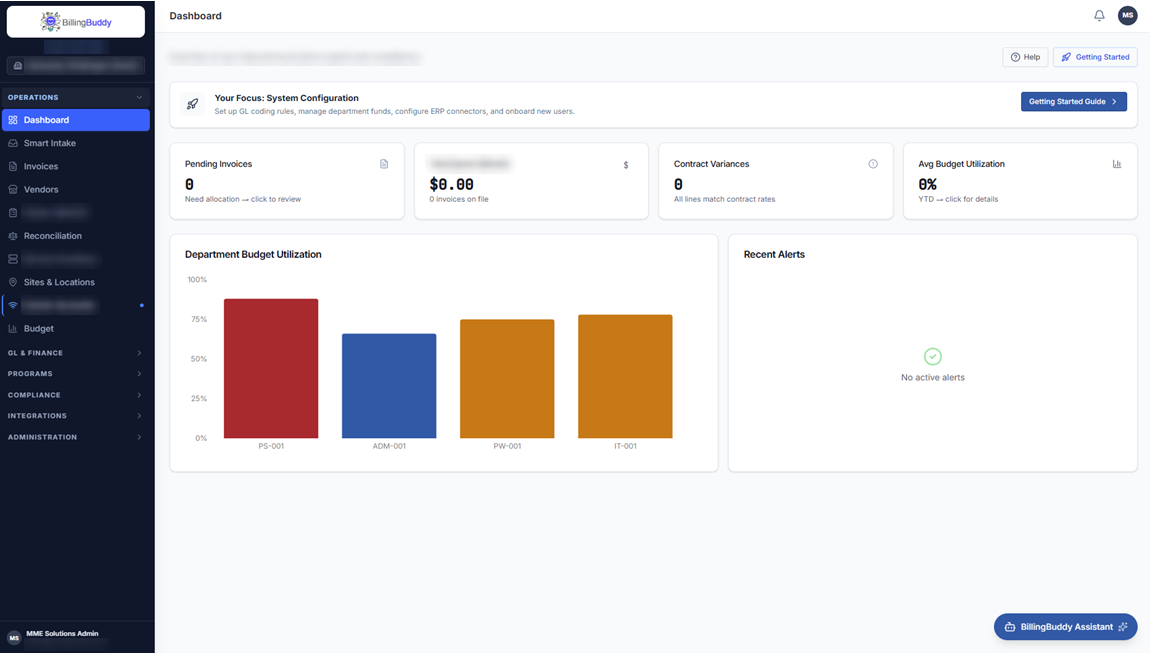Open Reconciliation page
Screen dimensions: 1151x653
(76, 236)
